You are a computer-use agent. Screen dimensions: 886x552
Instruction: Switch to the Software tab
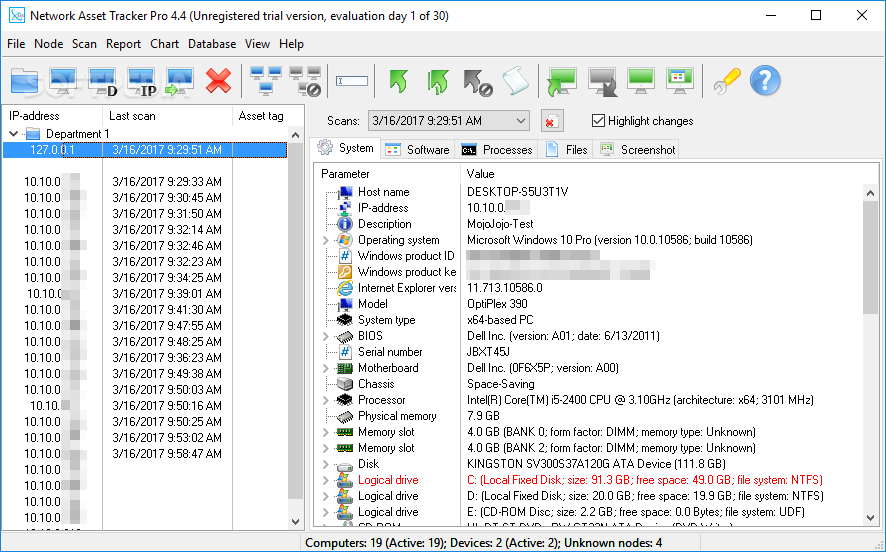[x=418, y=150]
